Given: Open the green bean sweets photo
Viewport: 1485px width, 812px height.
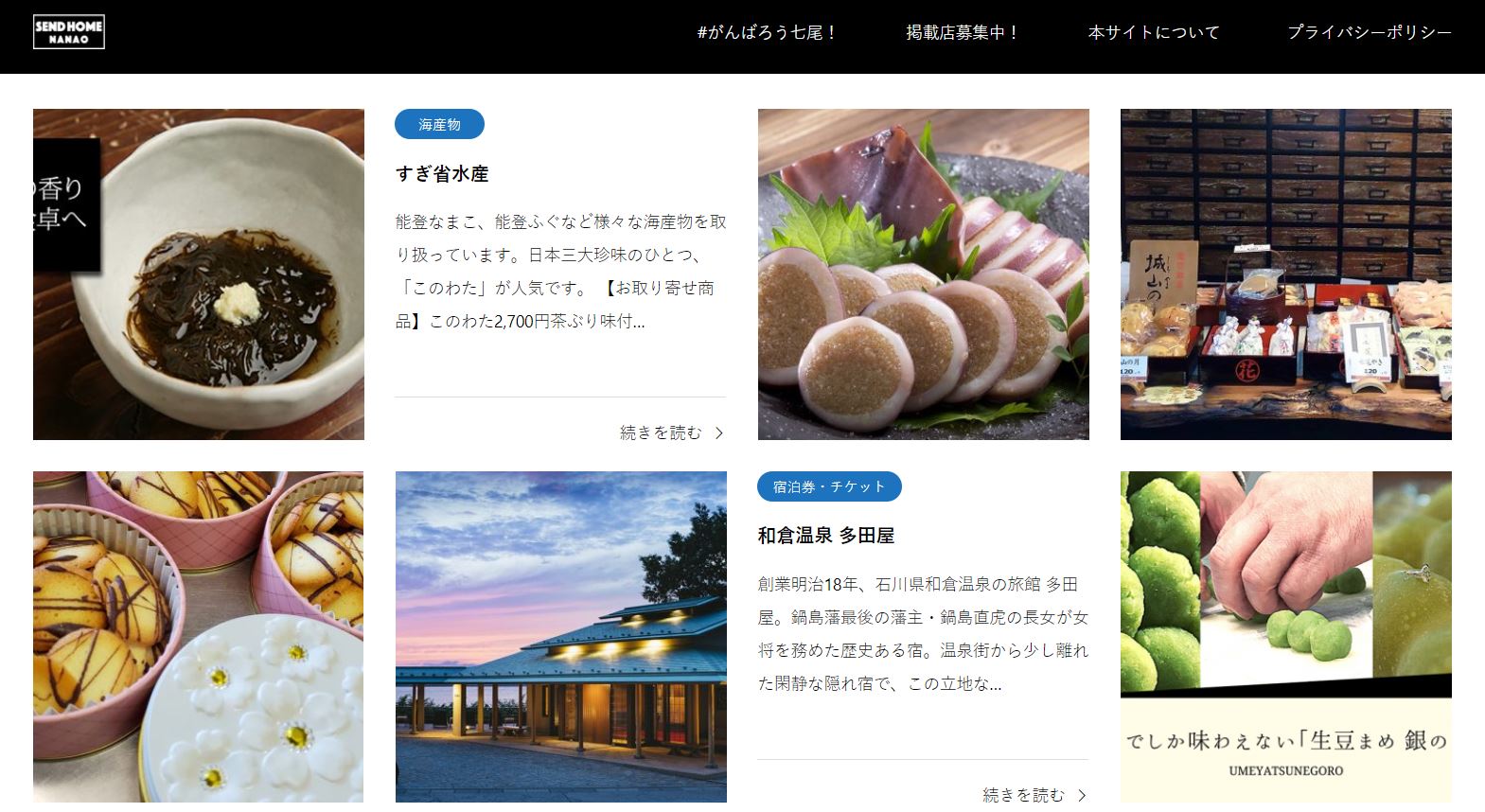Looking at the screenshot, I should [x=1286, y=637].
